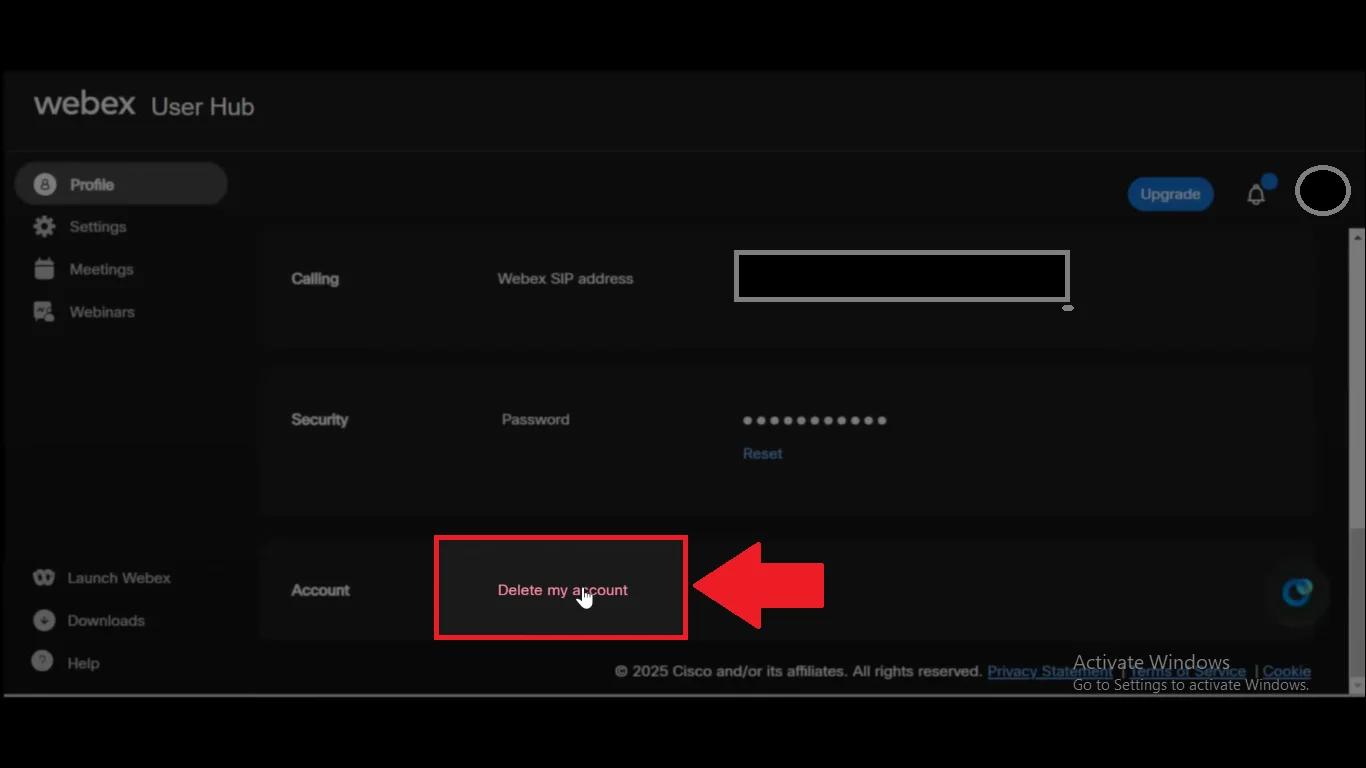Click the Webex SIP address label
The height and width of the screenshot is (768, 1366).
coord(565,279)
